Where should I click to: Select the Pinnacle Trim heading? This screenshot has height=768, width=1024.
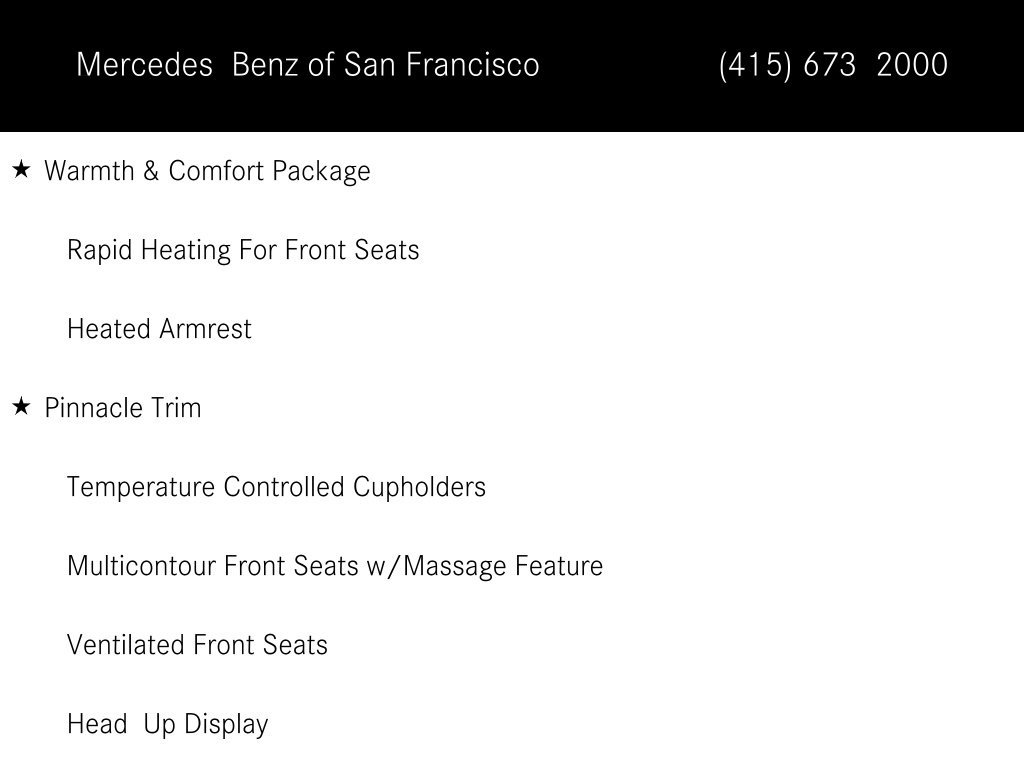point(123,408)
